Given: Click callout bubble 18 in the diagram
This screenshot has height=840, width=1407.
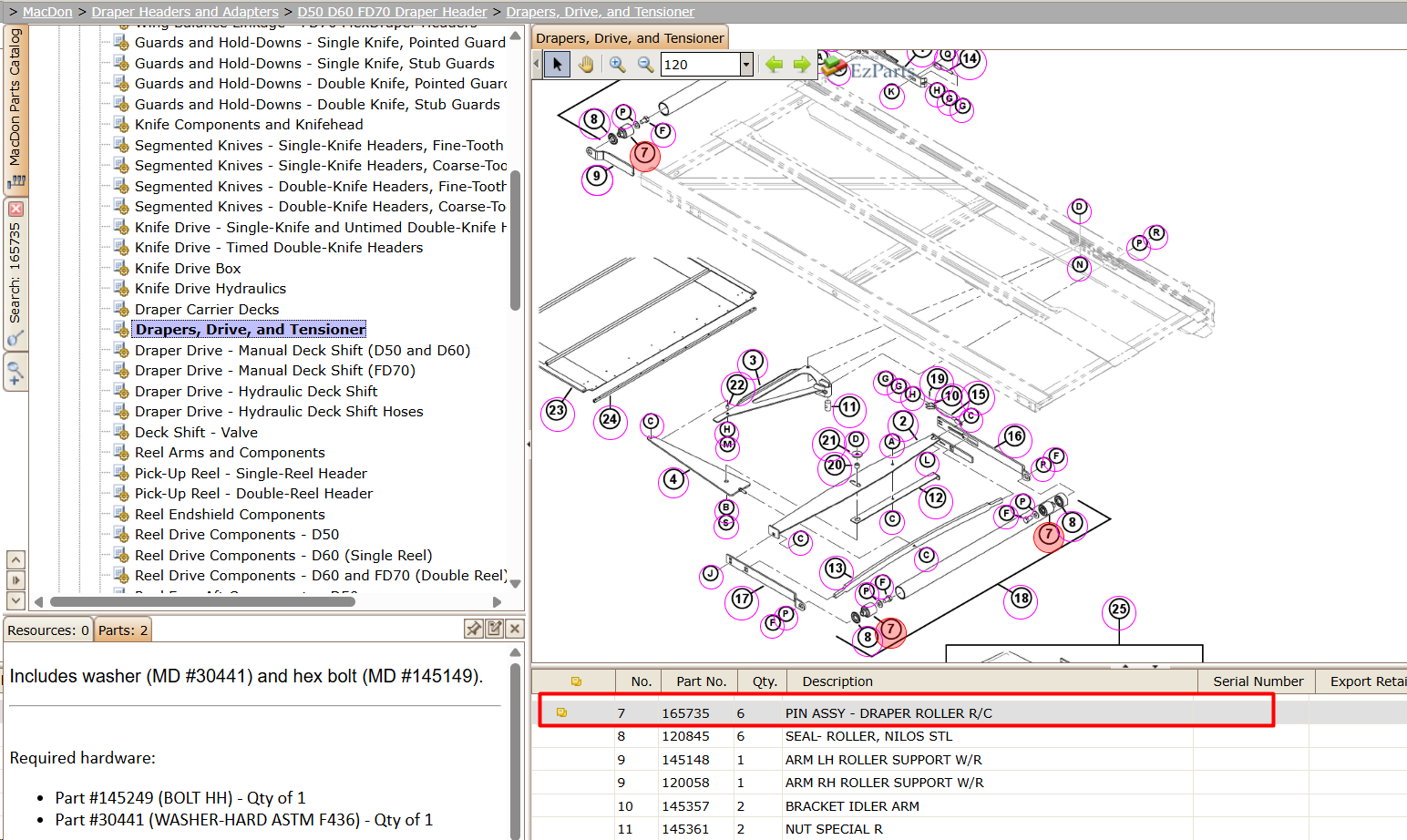Looking at the screenshot, I should coord(1021,599).
